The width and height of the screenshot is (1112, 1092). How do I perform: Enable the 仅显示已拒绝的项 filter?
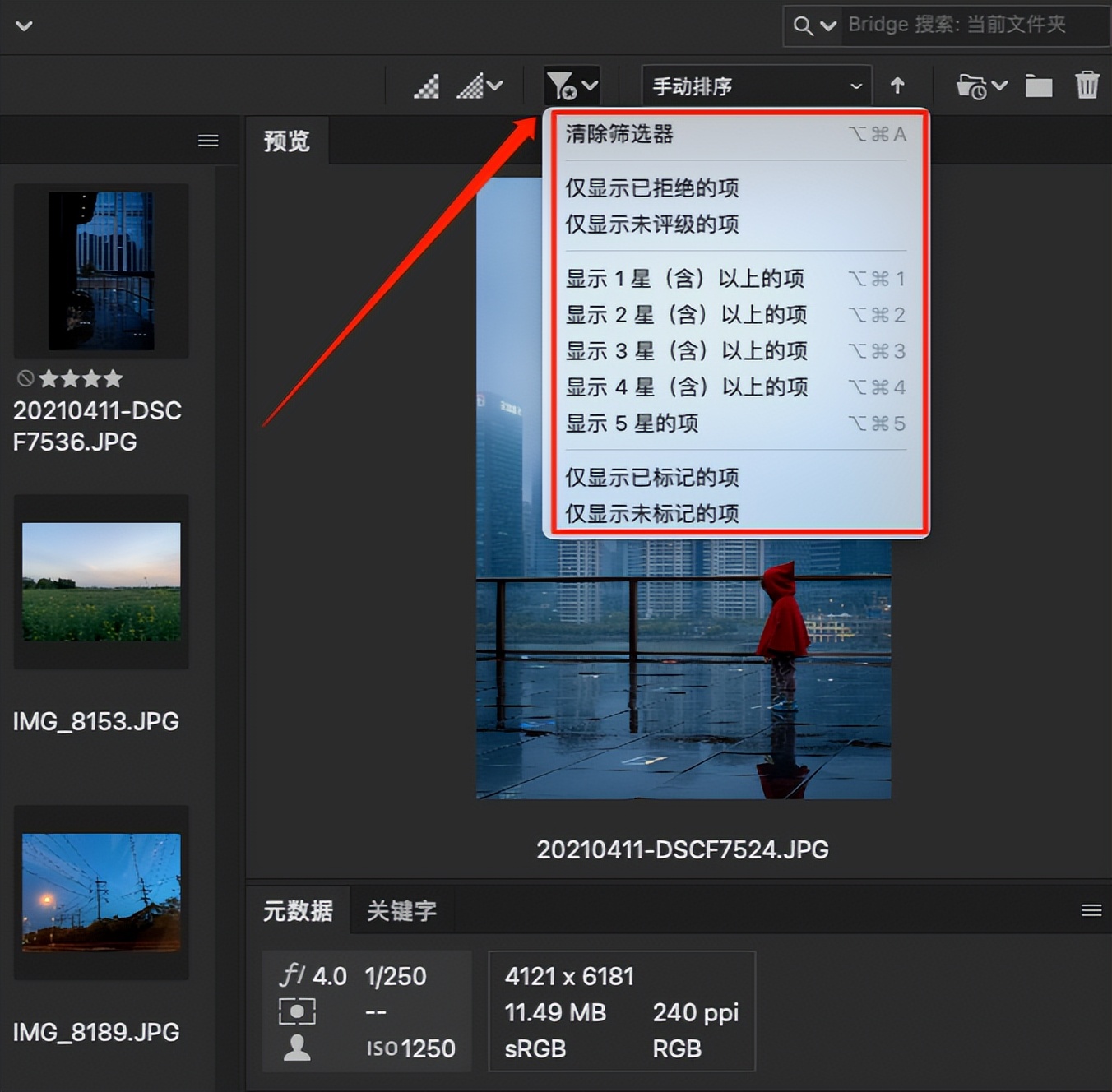[651, 187]
